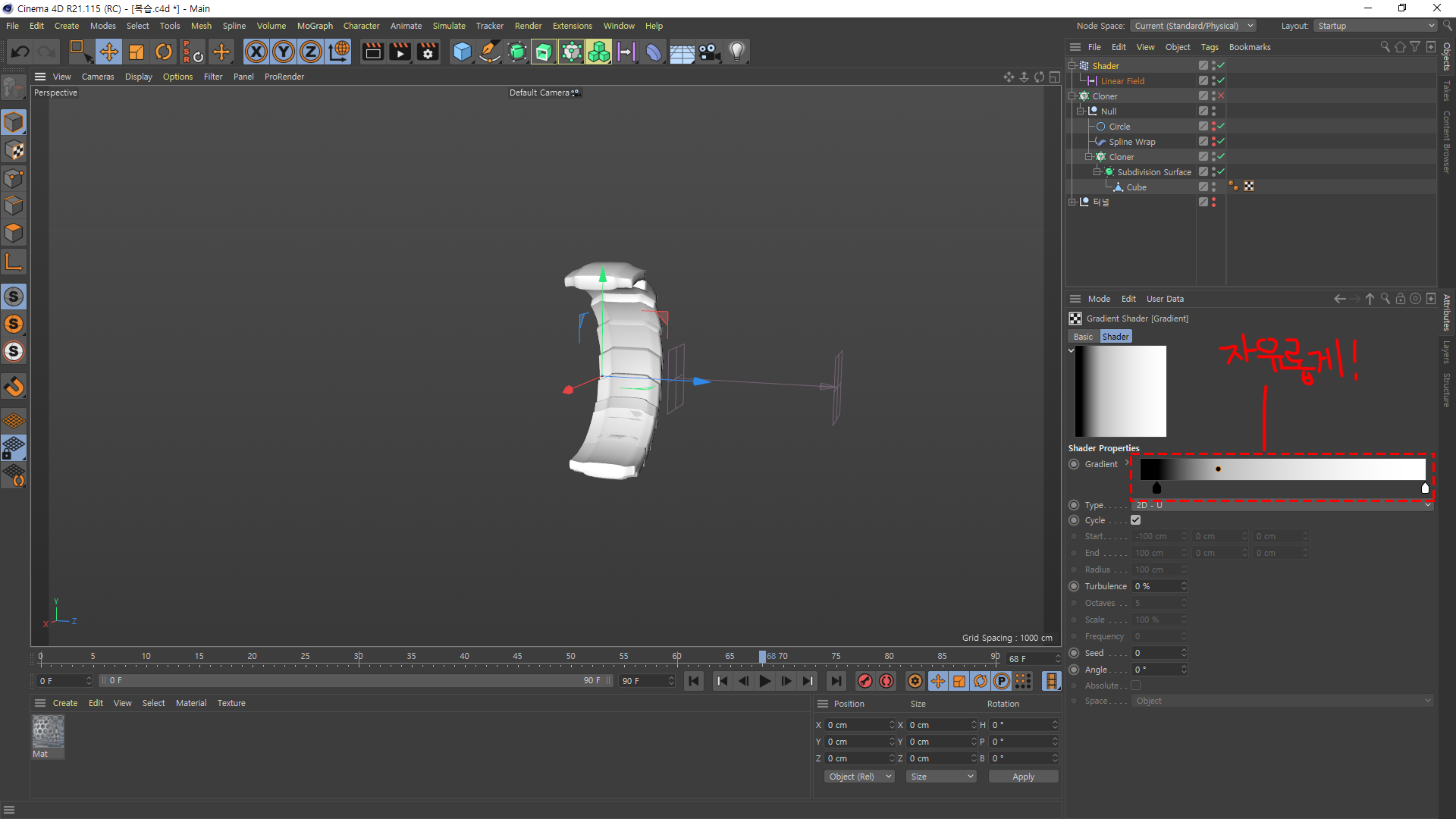Click white gradient knot at right
The width and height of the screenshot is (1456, 819).
tap(1425, 489)
